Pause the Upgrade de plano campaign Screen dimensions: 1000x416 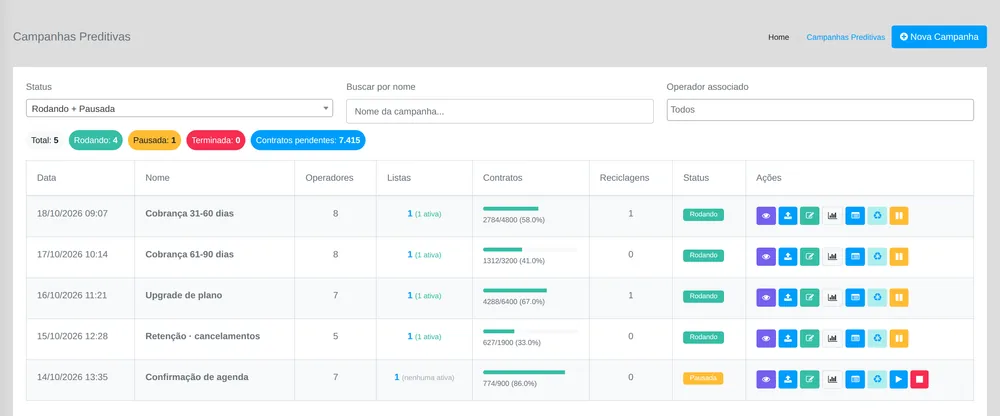pyautogui.click(x=899, y=297)
